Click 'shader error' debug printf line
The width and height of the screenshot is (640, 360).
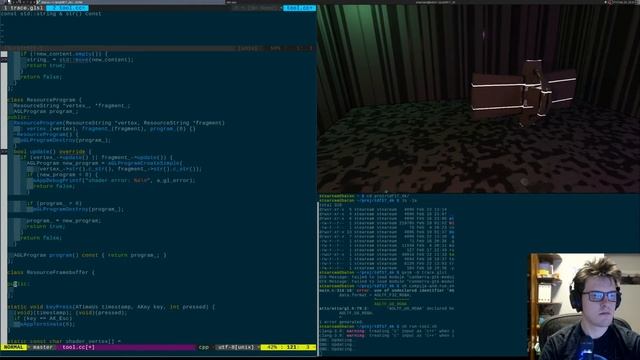tap(114, 180)
